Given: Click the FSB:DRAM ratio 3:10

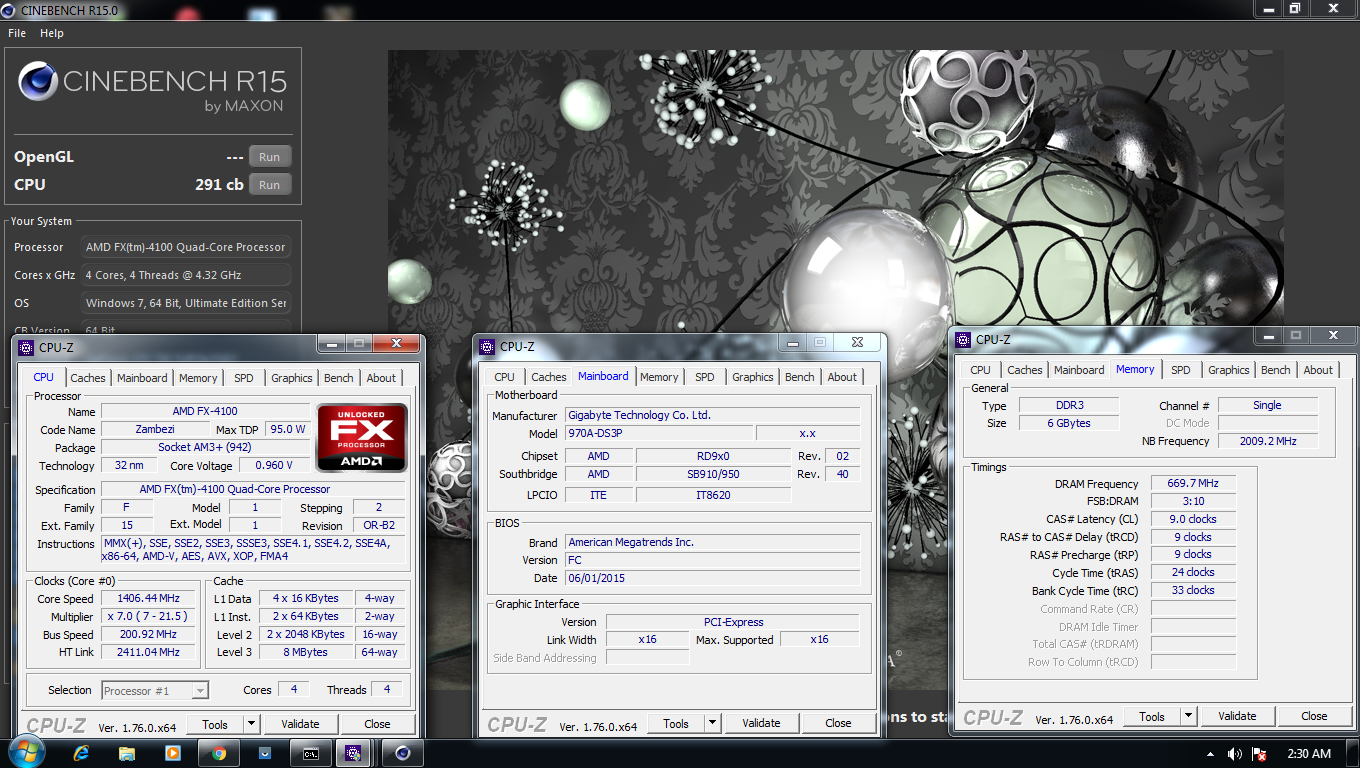Looking at the screenshot, I should [1194, 502].
